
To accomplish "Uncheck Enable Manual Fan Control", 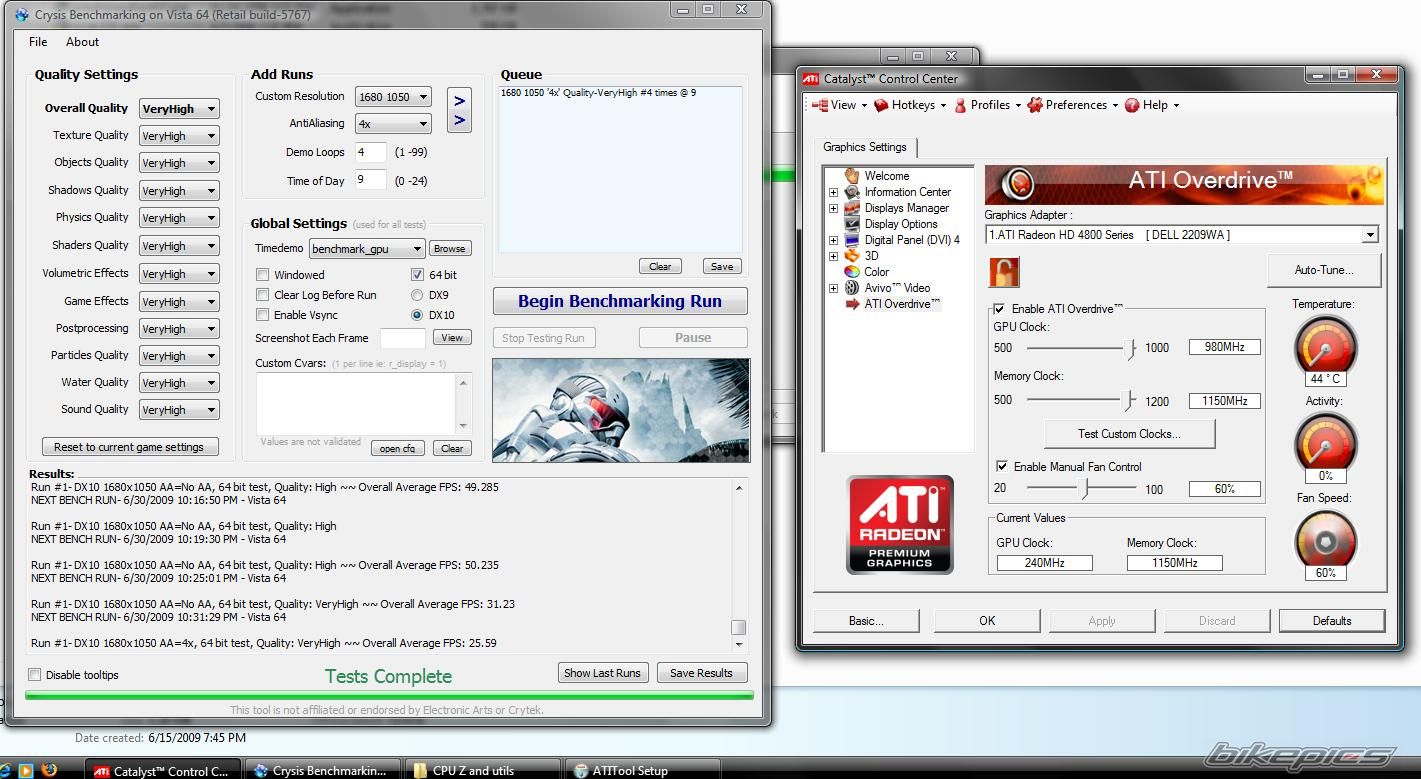I will 1001,467.
